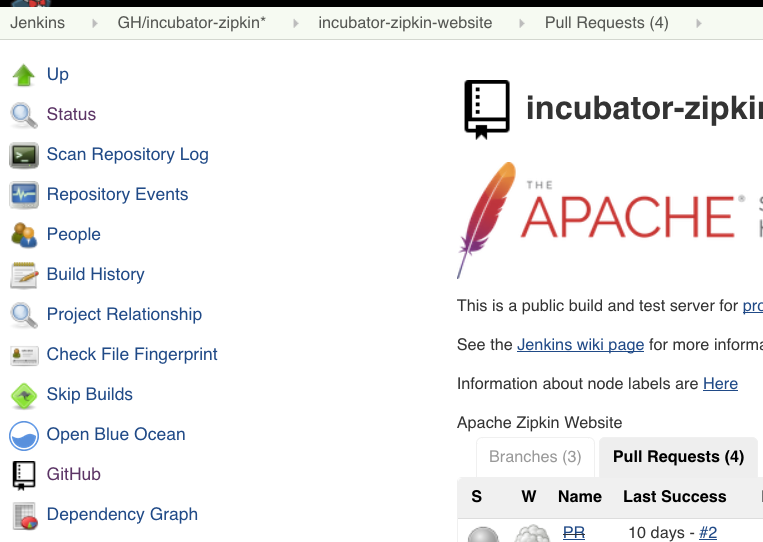This screenshot has width=763, height=542.
Task: Expand the arrow after incubator-zipkin-website breadcrumb
Action: coord(522,23)
